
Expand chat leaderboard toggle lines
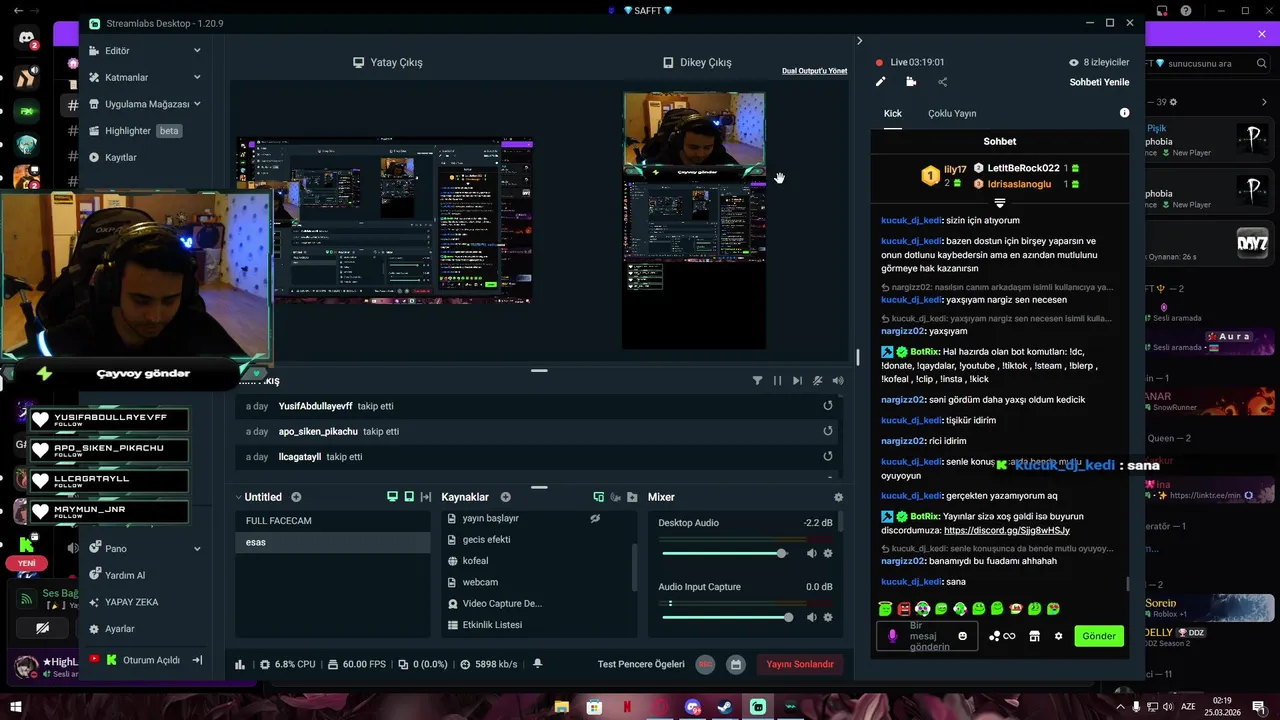tap(999, 203)
